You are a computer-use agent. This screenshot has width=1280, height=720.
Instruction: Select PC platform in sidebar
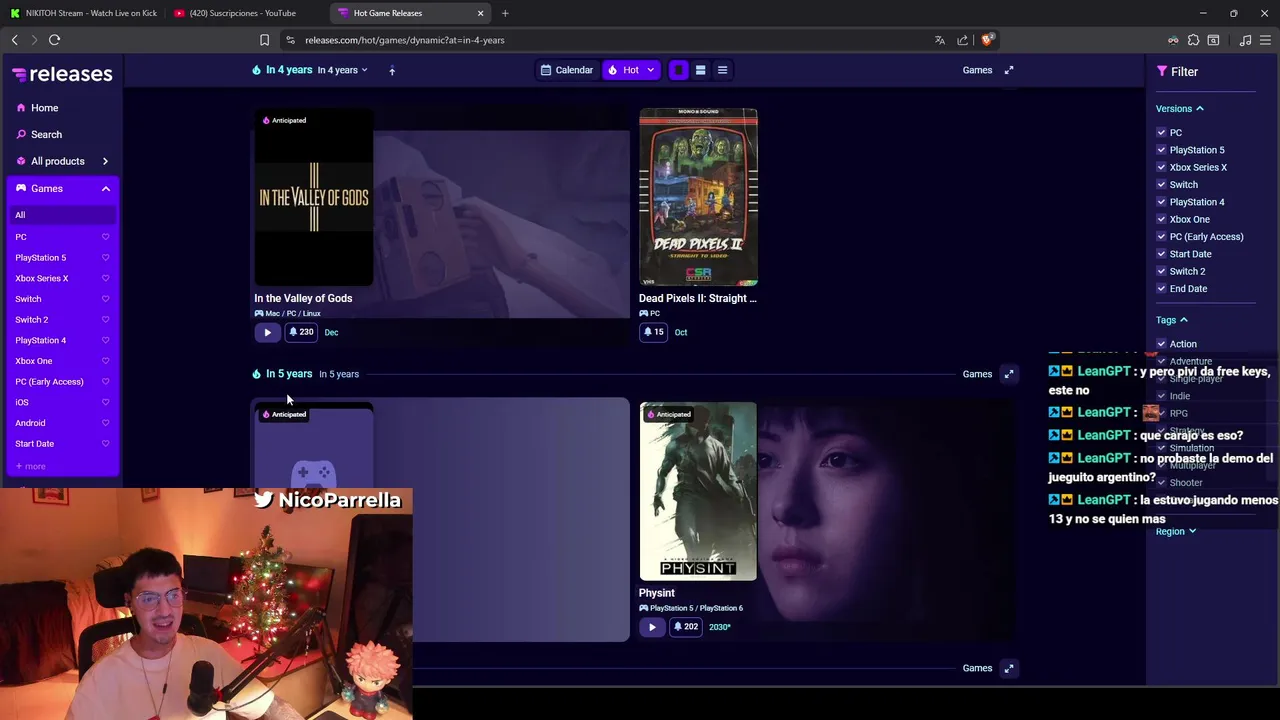tap(21, 237)
